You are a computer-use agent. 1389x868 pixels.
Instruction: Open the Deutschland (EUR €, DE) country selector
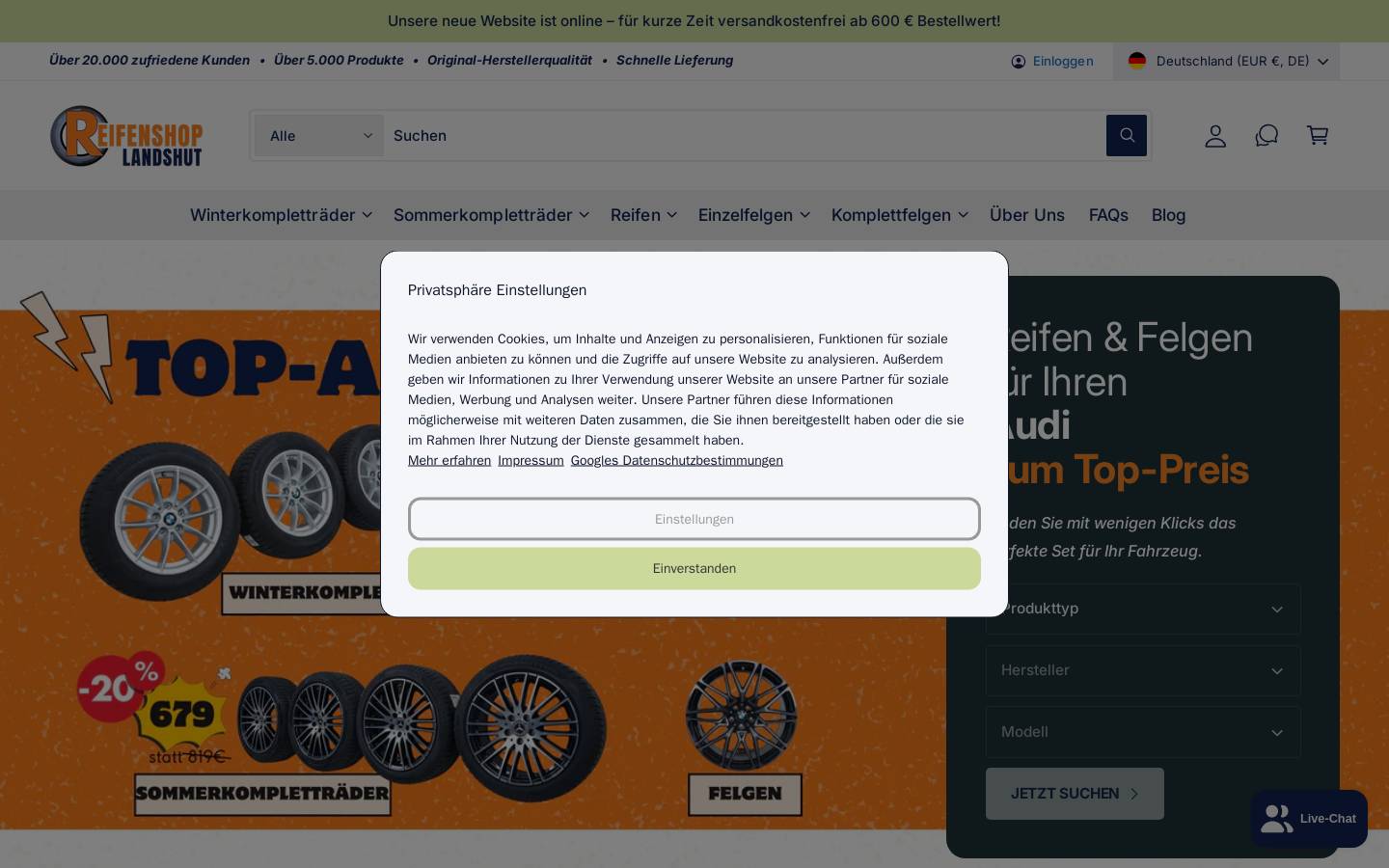coord(1226,61)
